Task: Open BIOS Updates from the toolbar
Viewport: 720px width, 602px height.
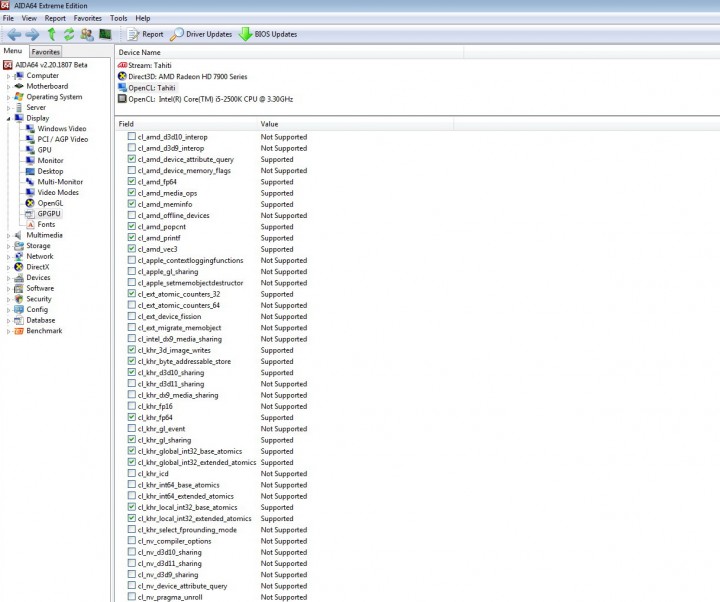Action: (x=268, y=34)
